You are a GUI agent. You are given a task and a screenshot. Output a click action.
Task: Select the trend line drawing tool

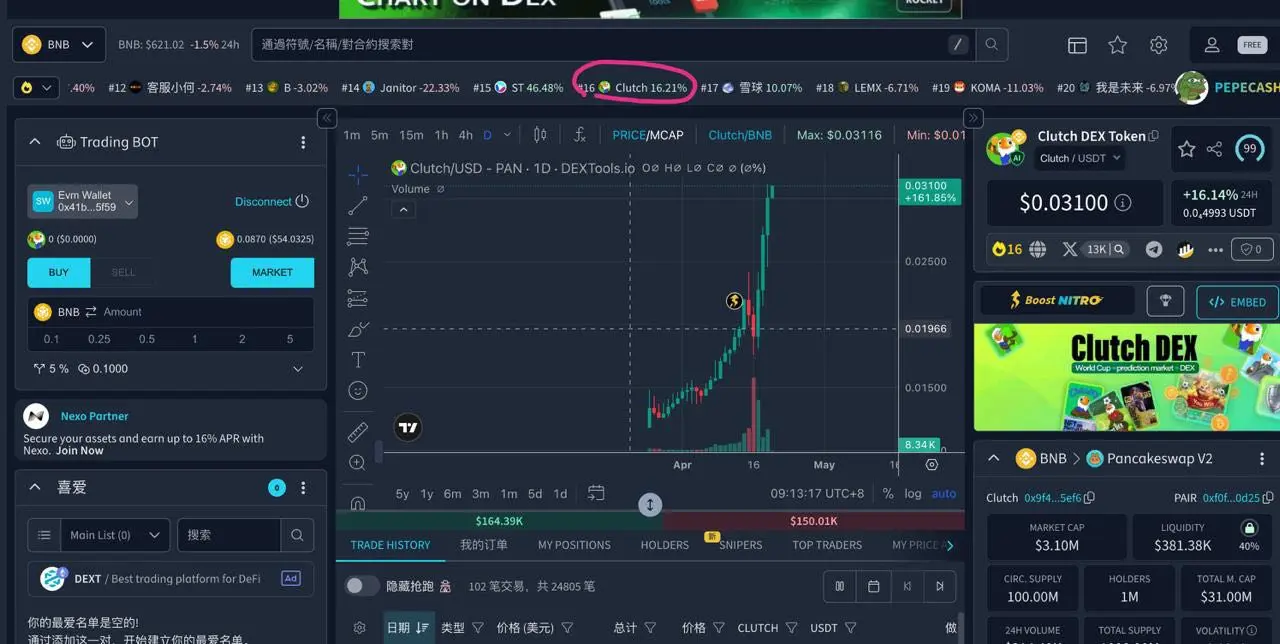tap(358, 206)
